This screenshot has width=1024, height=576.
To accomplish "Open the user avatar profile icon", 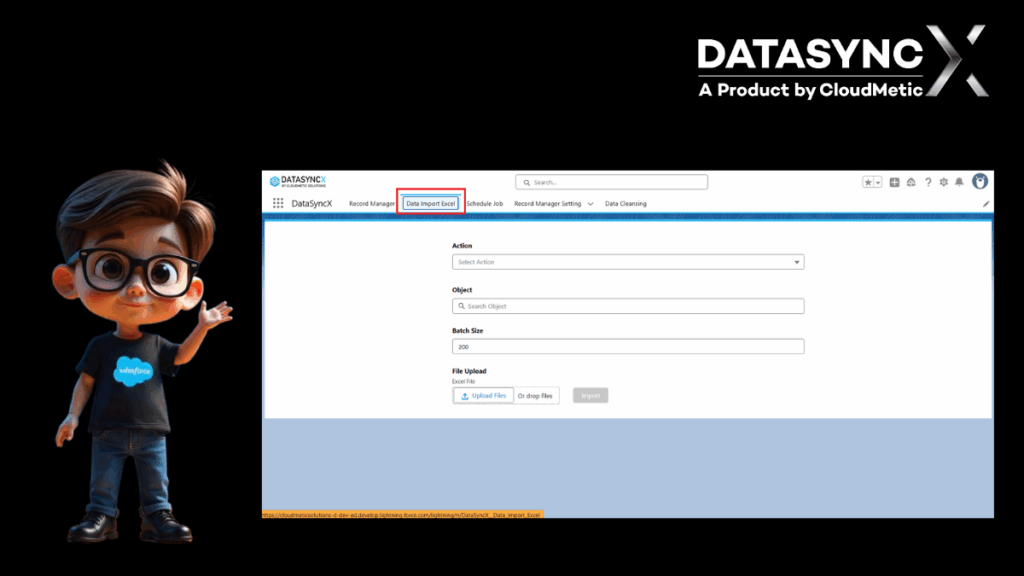I will click(x=981, y=181).
